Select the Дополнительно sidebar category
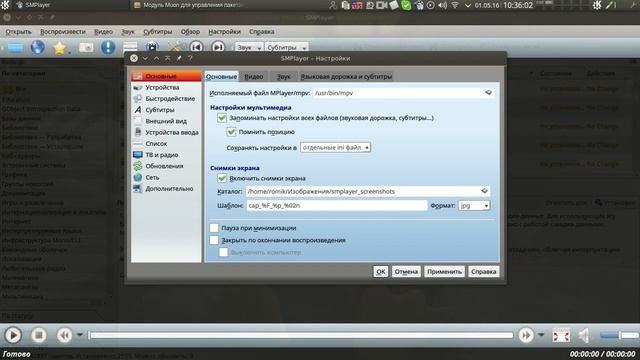The height and width of the screenshot is (360, 640). coord(167,189)
